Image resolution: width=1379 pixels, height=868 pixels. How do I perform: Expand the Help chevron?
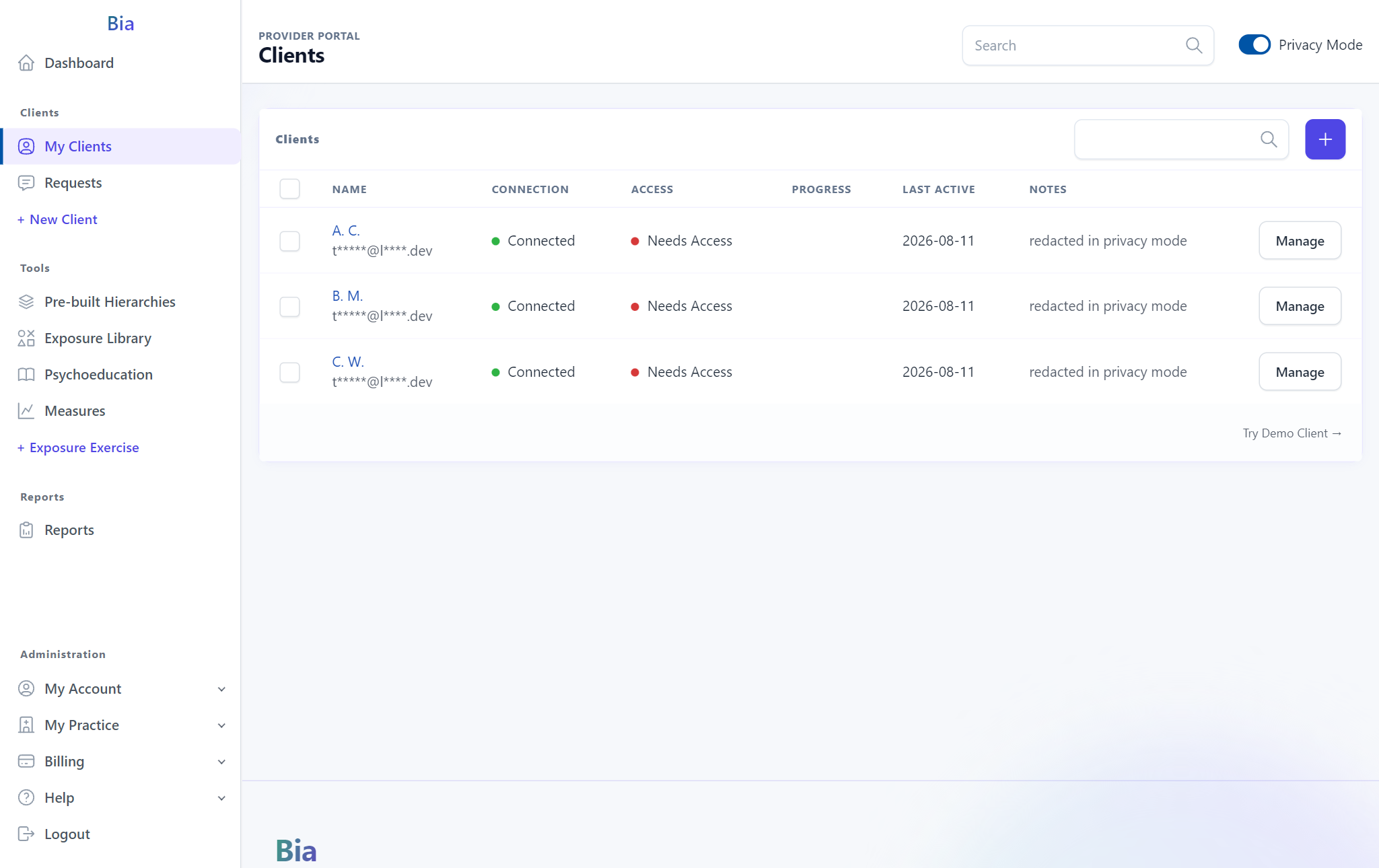point(221,798)
